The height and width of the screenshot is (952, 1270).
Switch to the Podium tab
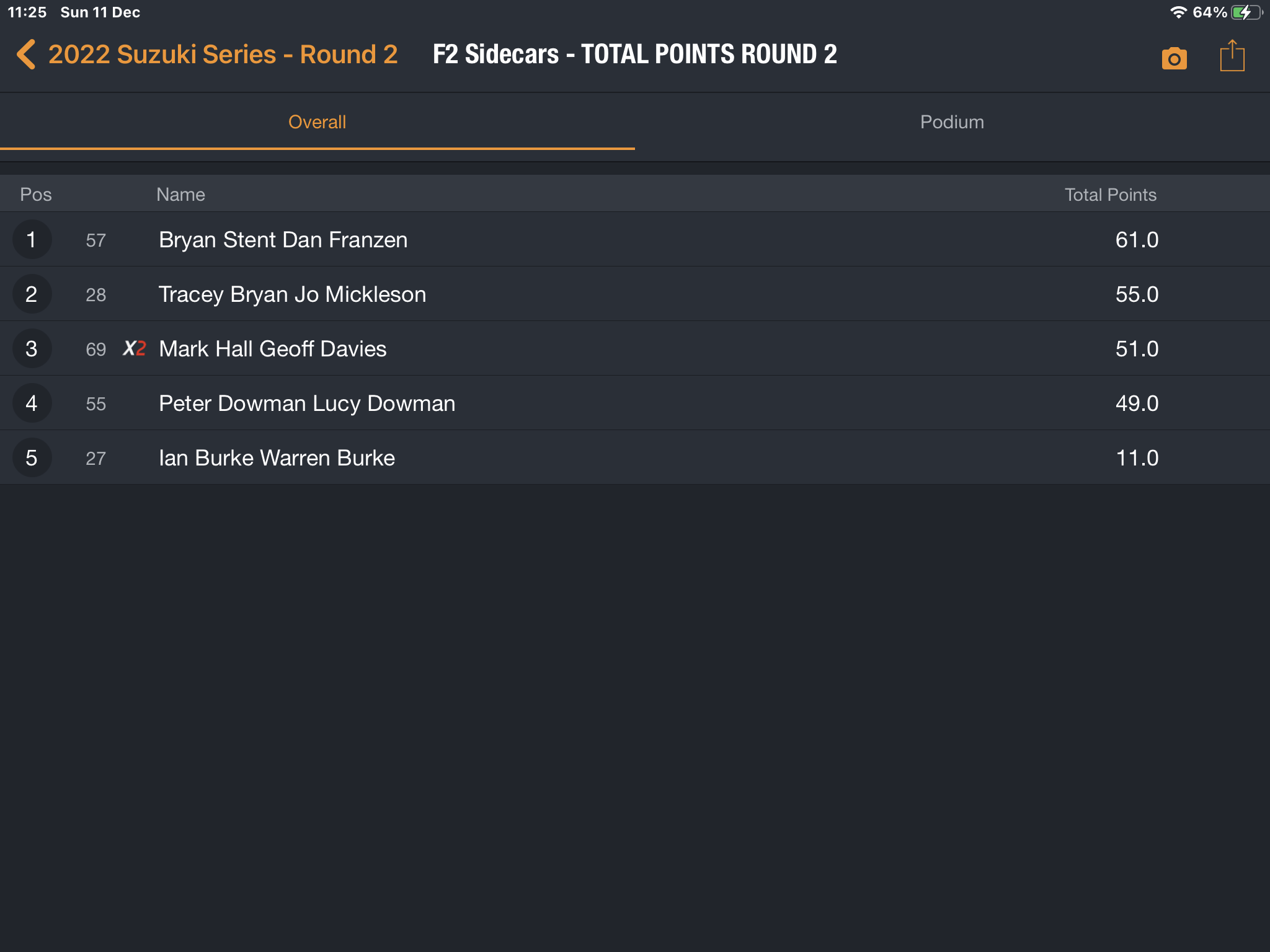pos(952,122)
